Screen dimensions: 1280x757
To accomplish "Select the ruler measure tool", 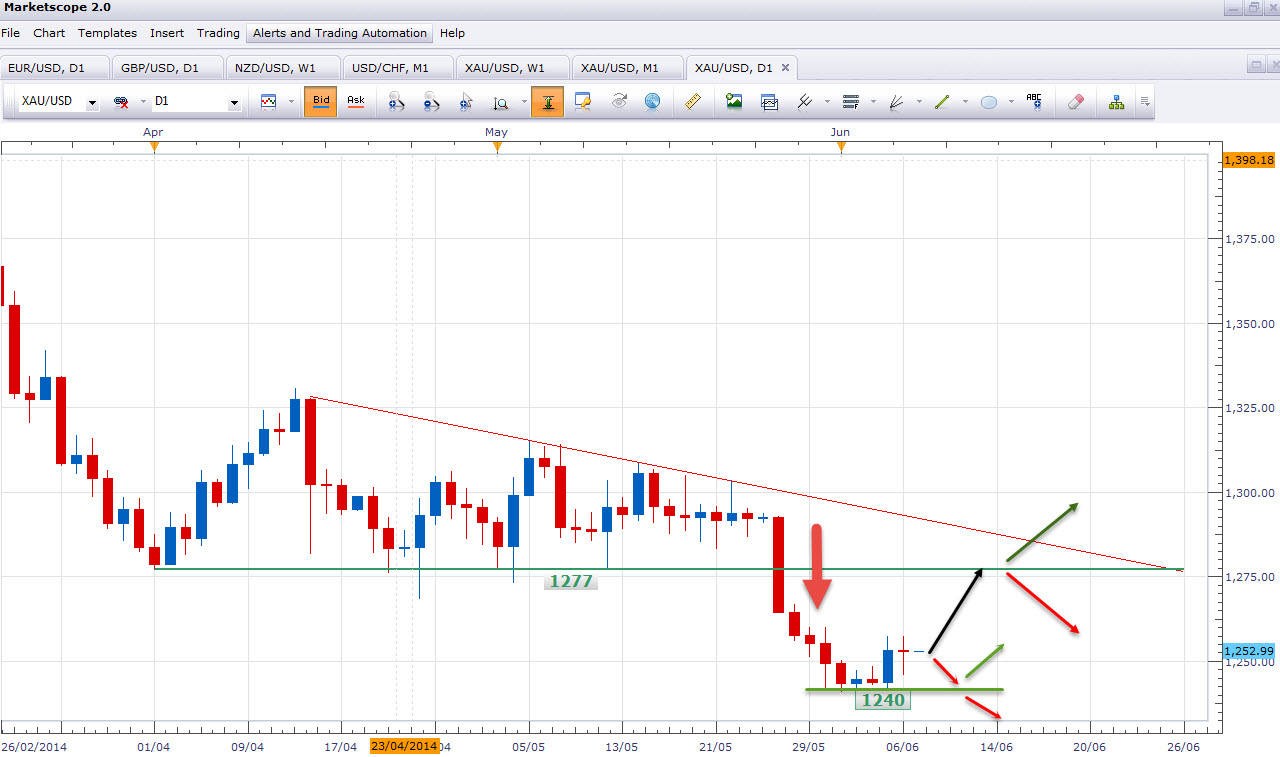I will pyautogui.click(x=694, y=101).
